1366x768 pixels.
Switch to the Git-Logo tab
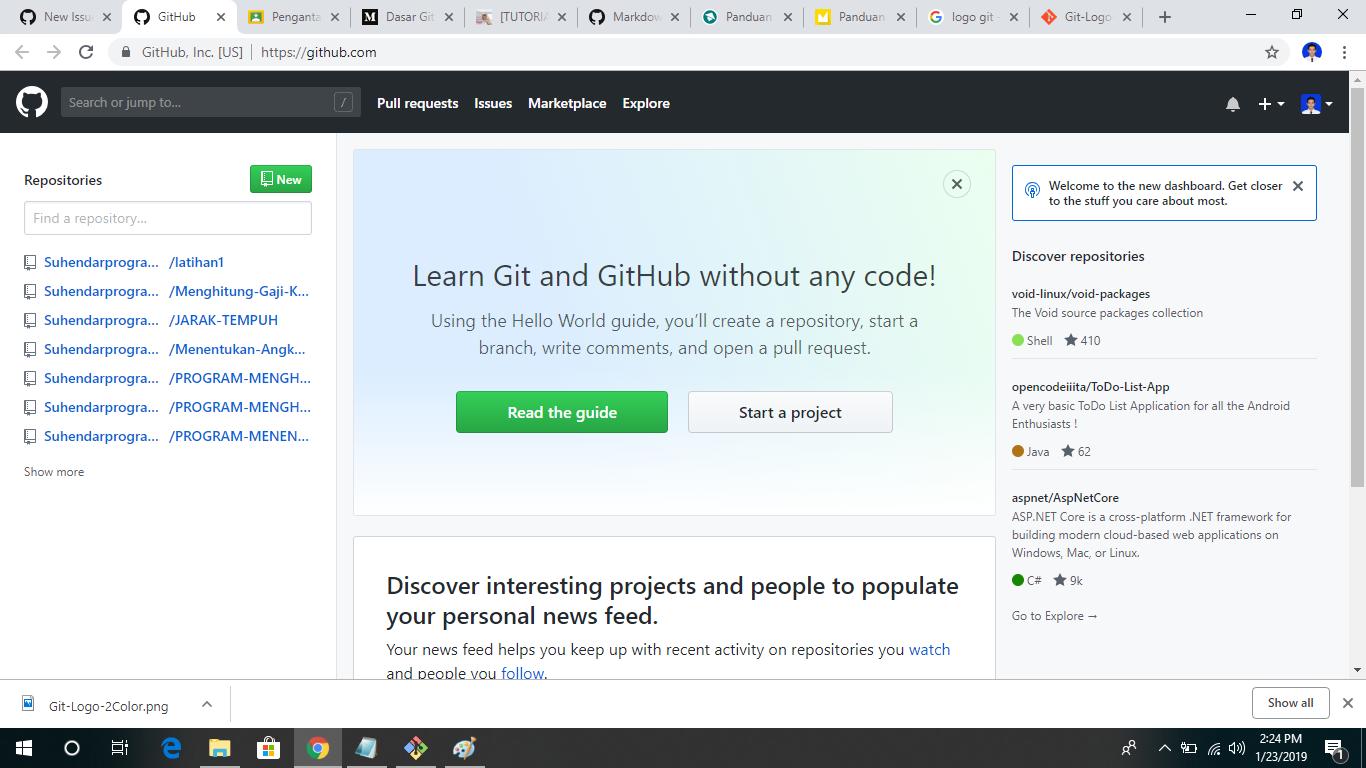coord(1087,17)
